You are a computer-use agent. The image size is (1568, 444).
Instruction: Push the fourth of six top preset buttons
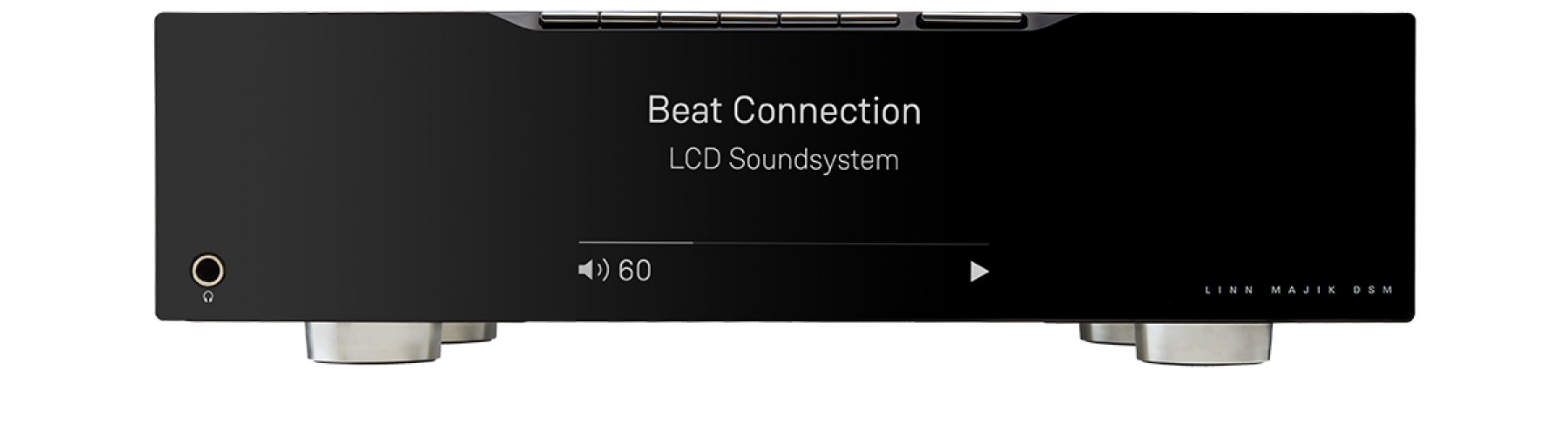[x=749, y=19]
